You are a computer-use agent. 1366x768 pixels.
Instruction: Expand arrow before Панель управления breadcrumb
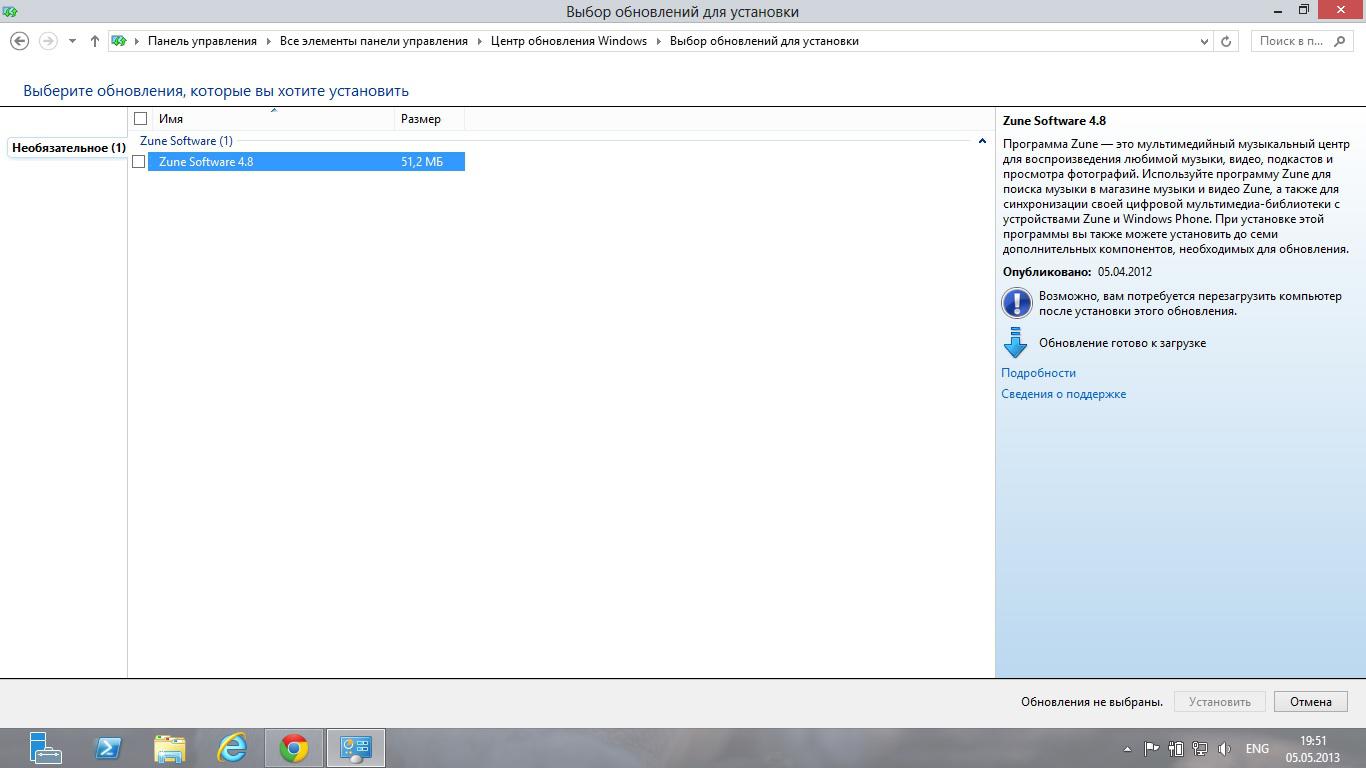click(137, 41)
